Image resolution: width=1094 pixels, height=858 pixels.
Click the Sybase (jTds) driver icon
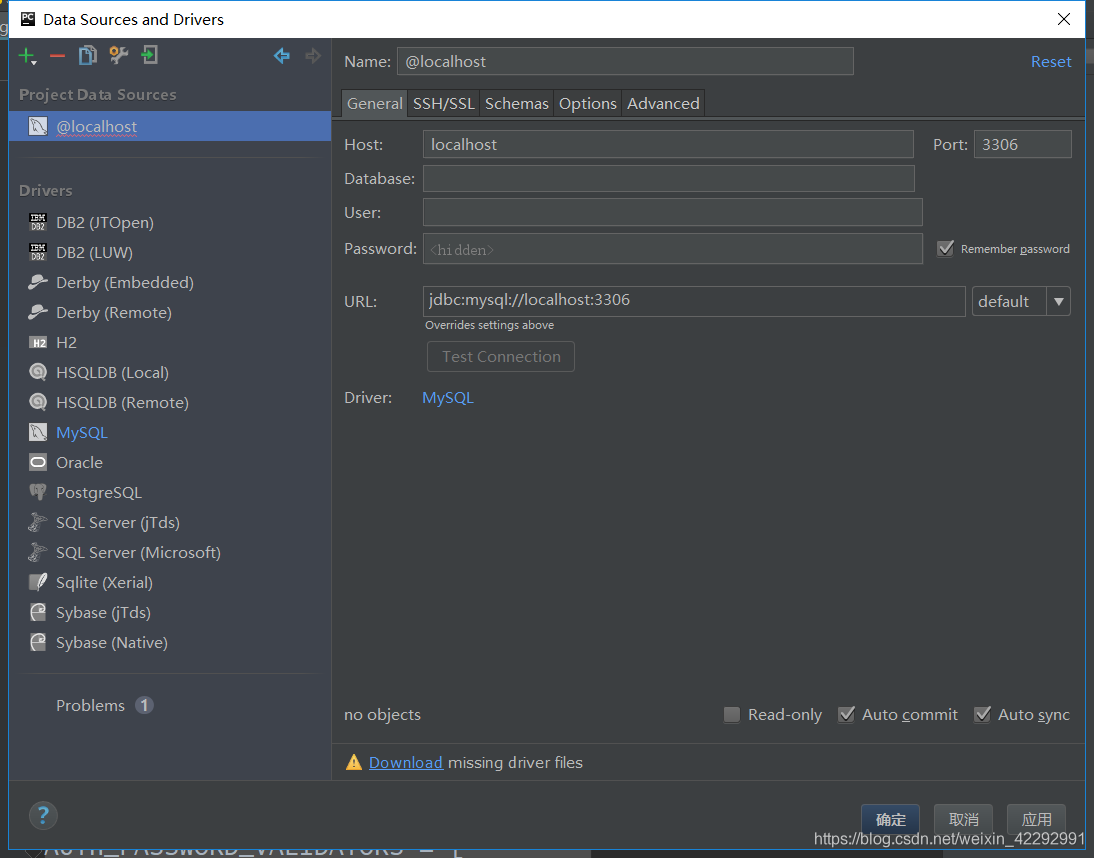(x=38, y=612)
